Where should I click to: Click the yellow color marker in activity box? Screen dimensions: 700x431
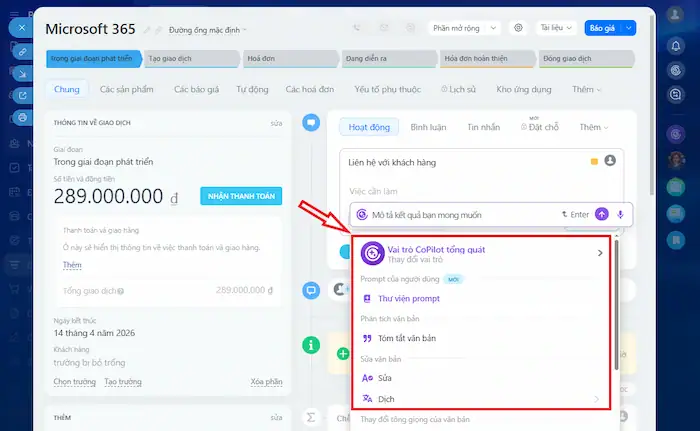coord(594,162)
